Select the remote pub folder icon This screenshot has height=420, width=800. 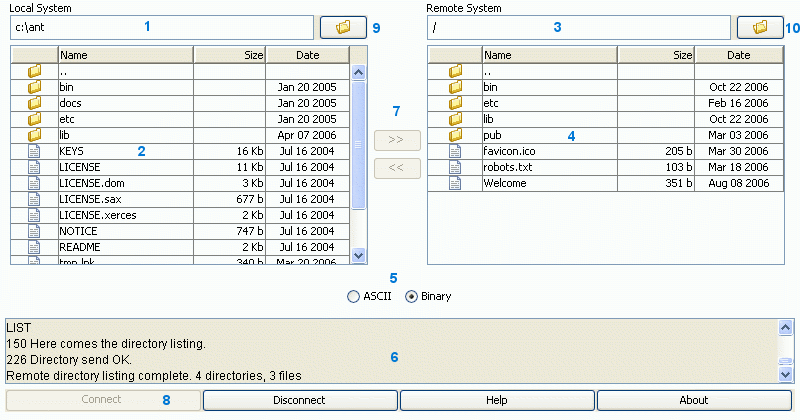click(456, 135)
